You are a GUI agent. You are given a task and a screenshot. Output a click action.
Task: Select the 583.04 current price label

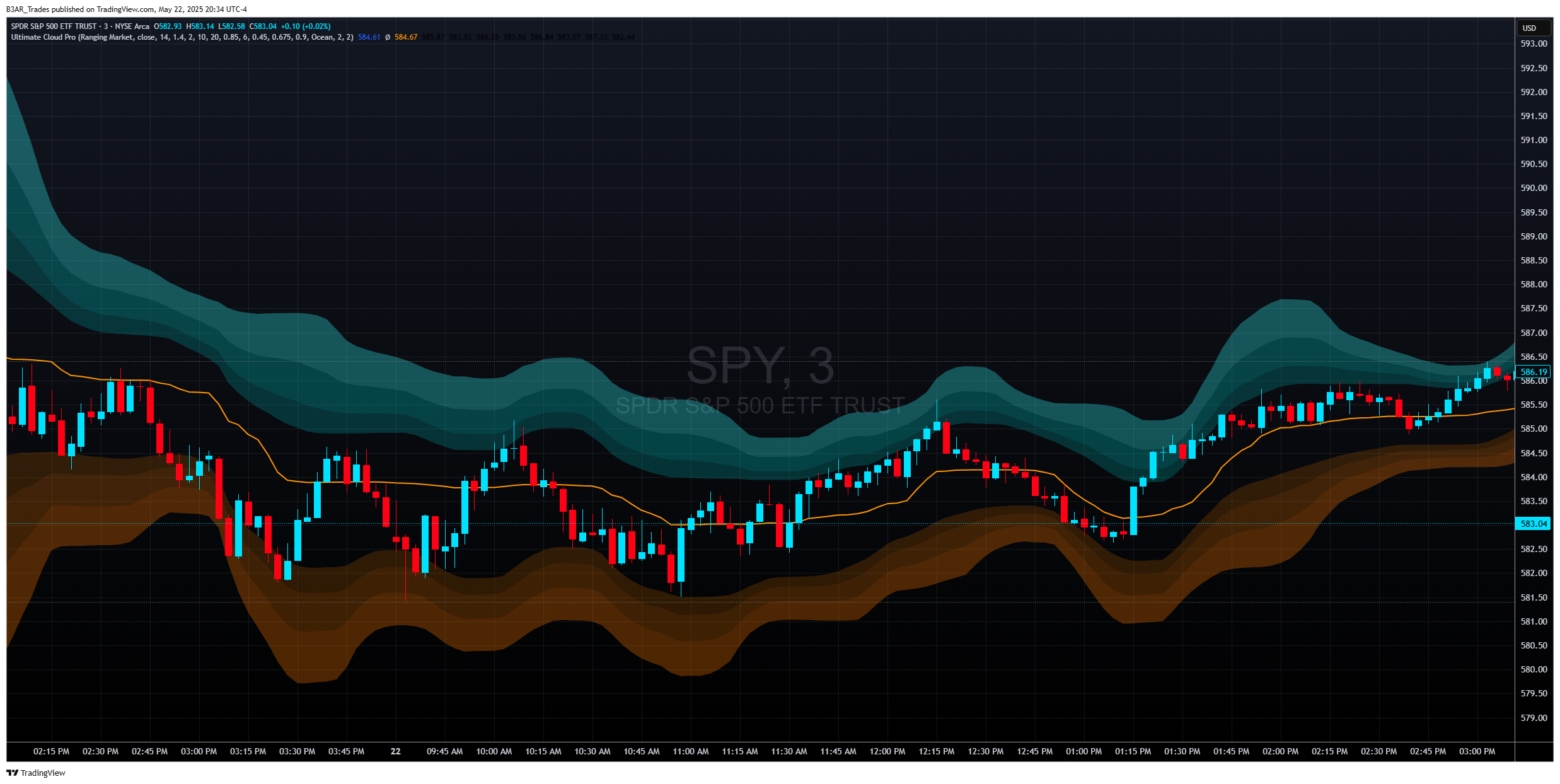point(1533,524)
